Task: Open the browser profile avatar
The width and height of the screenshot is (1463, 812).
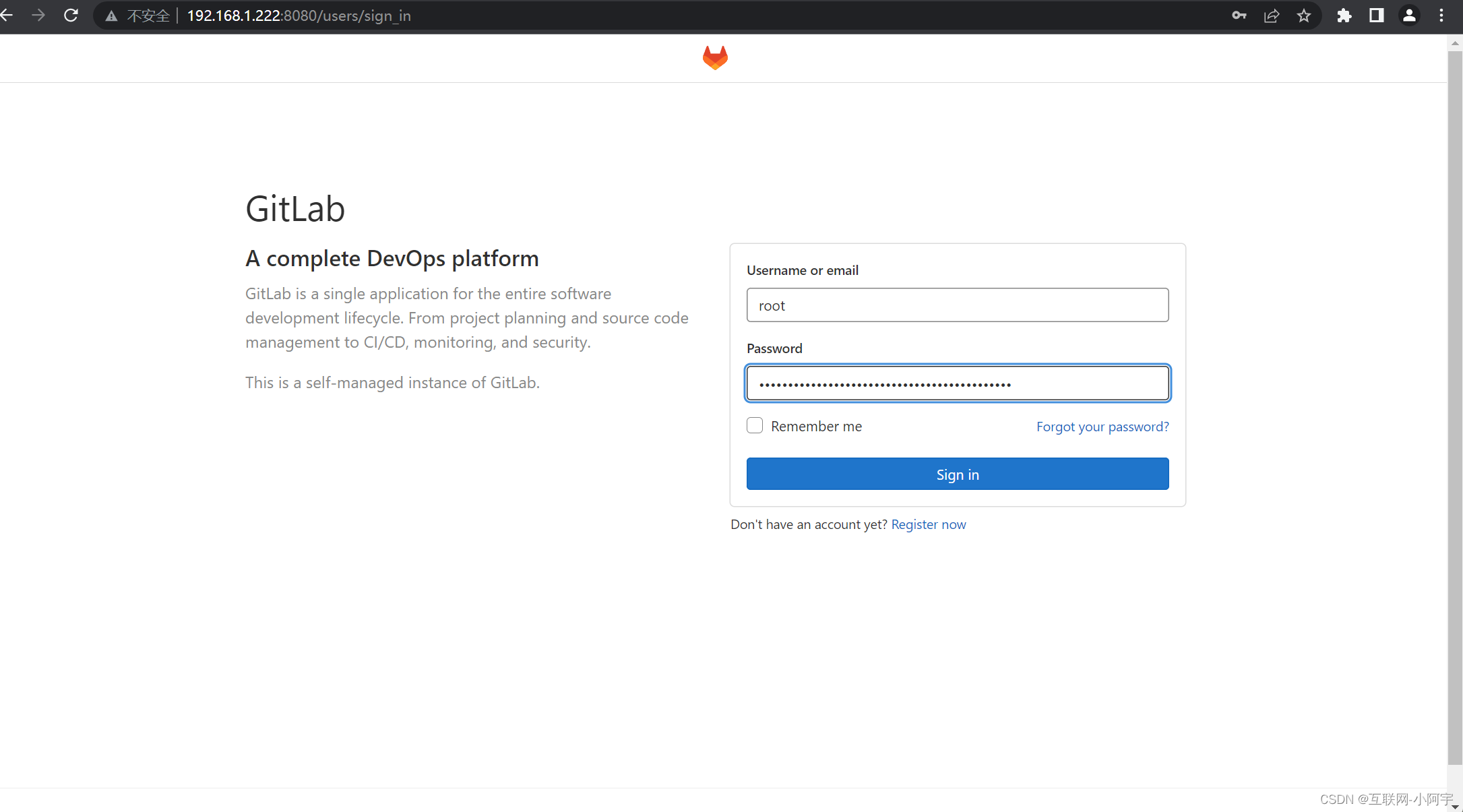Action: click(x=1409, y=15)
